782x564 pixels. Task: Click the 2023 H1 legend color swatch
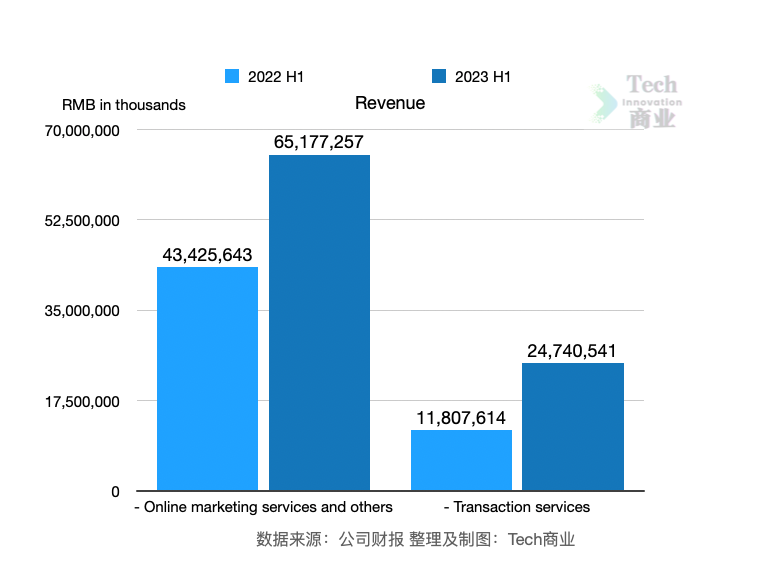[439, 76]
